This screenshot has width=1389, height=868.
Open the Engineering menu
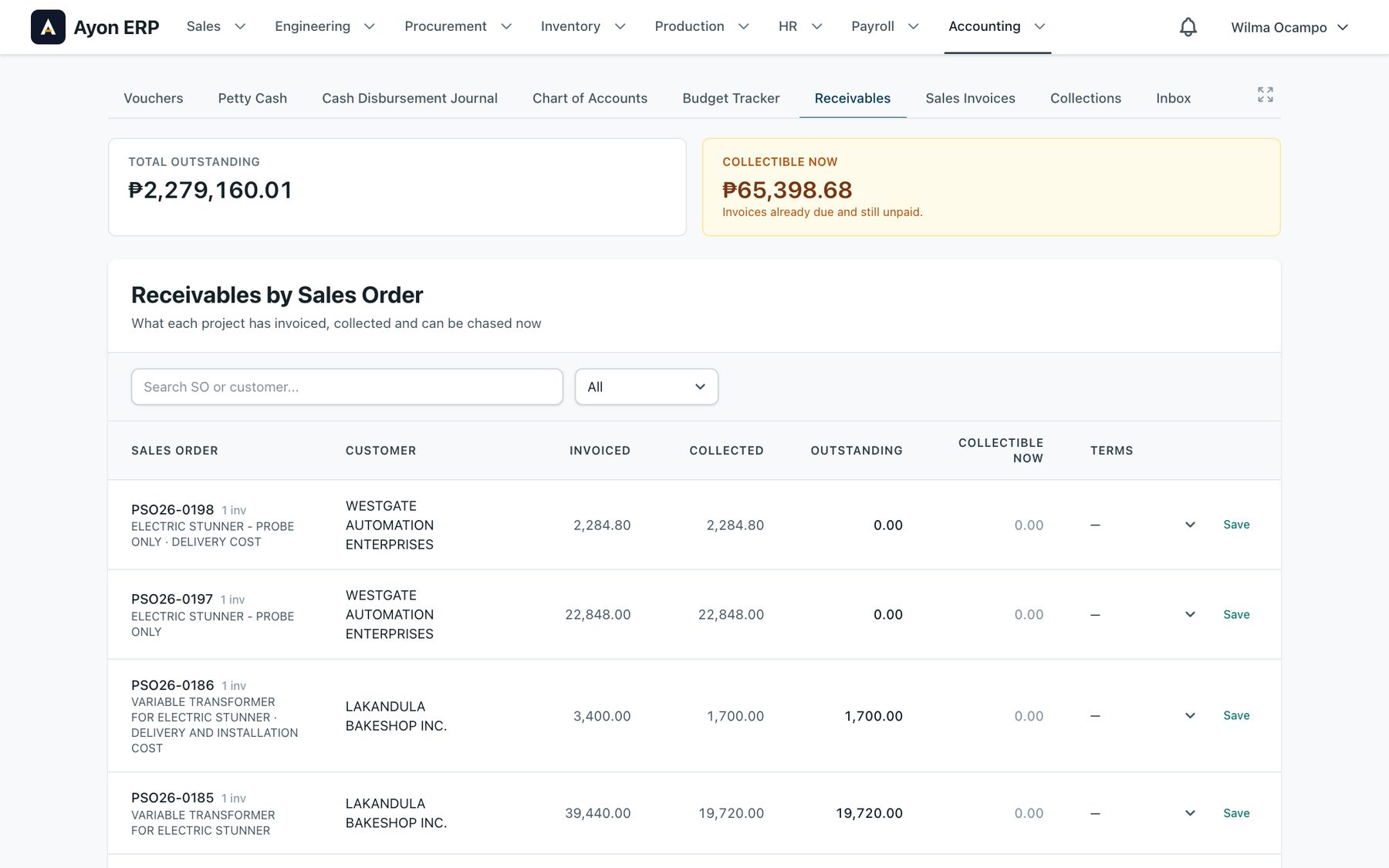tap(325, 26)
